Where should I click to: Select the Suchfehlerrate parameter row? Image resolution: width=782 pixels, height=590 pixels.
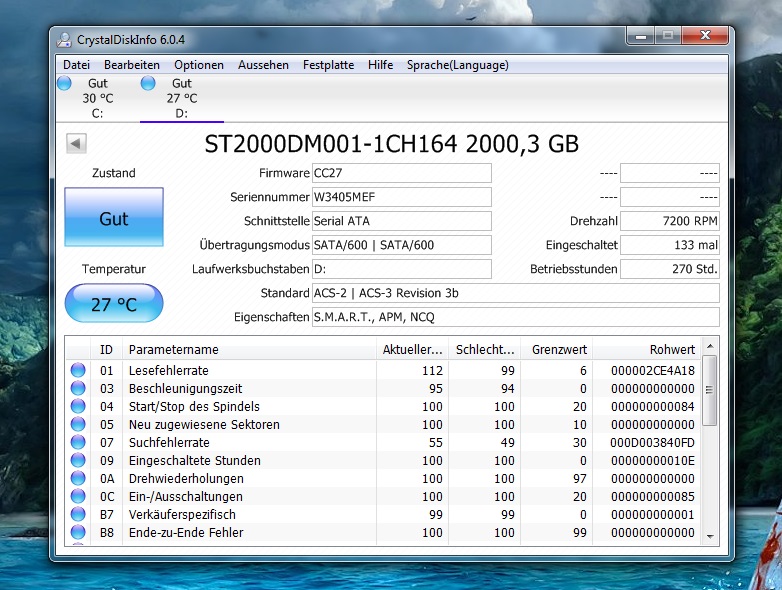point(383,442)
